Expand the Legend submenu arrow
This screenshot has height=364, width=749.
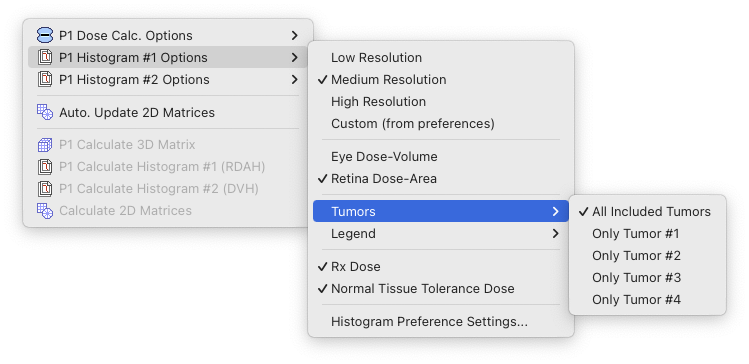[555, 234]
